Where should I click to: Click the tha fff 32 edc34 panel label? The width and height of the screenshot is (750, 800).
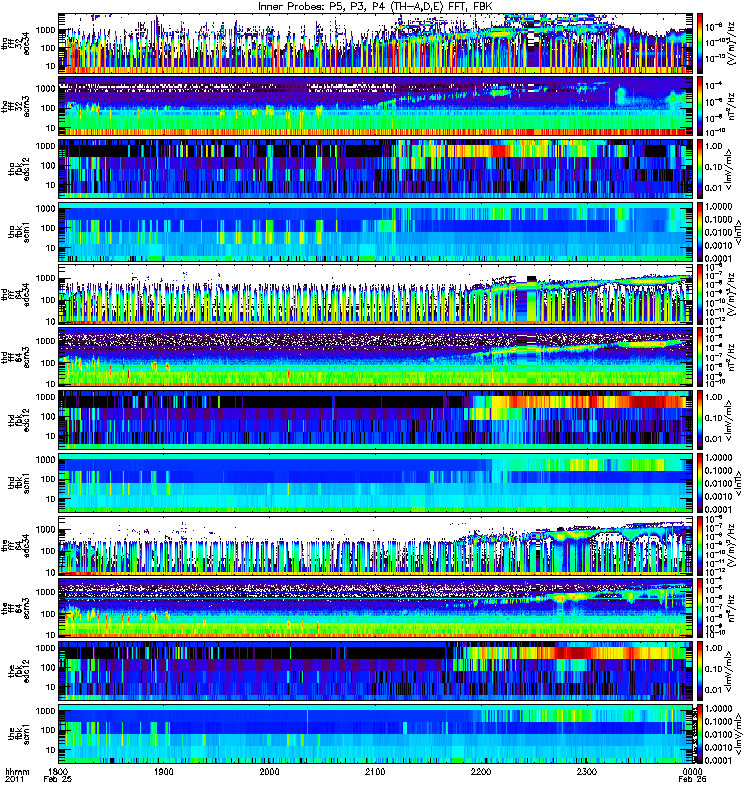(x=15, y=43)
